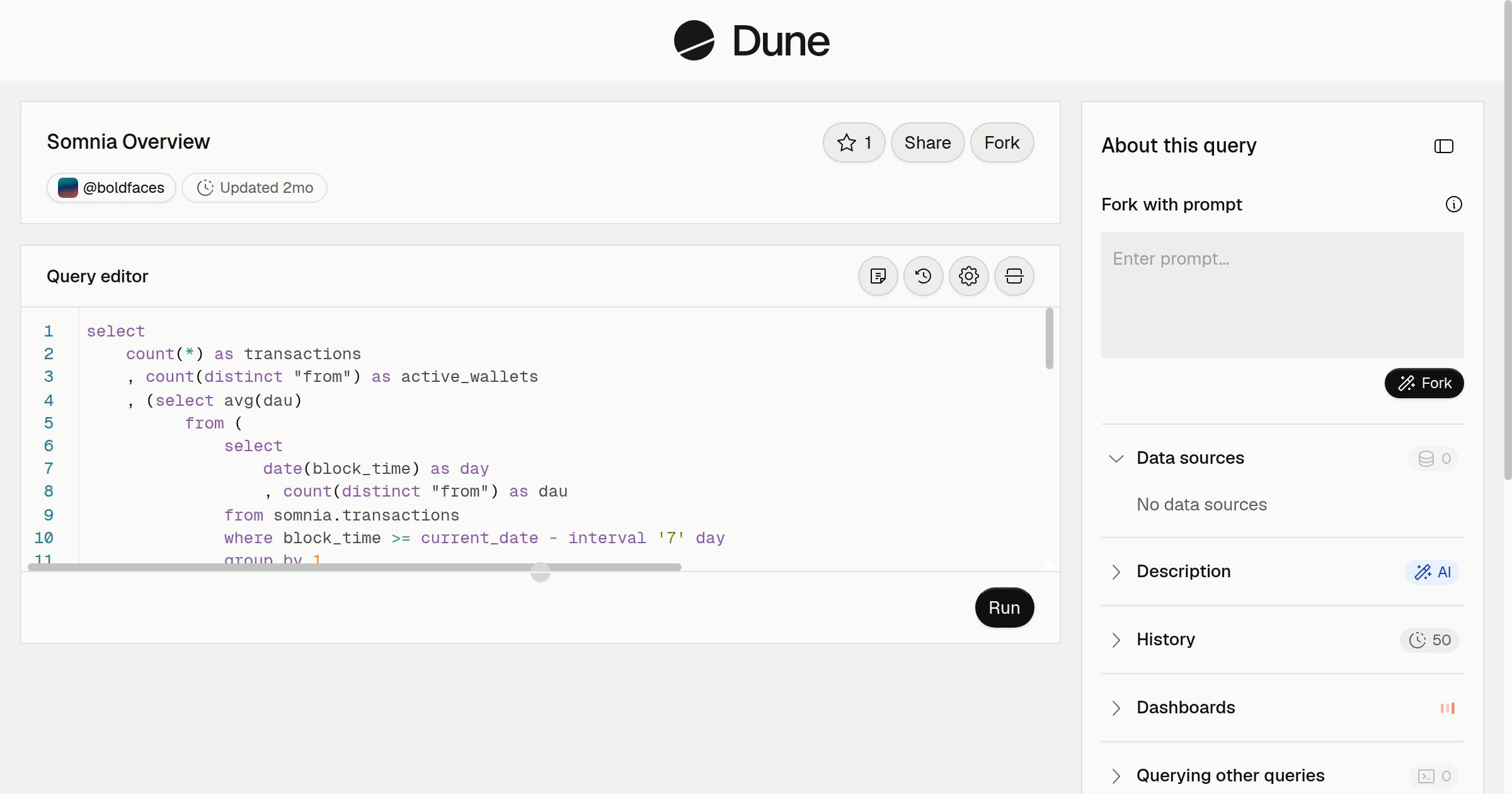This screenshot has width=1512, height=794.
Task: Expand the History section
Action: (1116, 640)
